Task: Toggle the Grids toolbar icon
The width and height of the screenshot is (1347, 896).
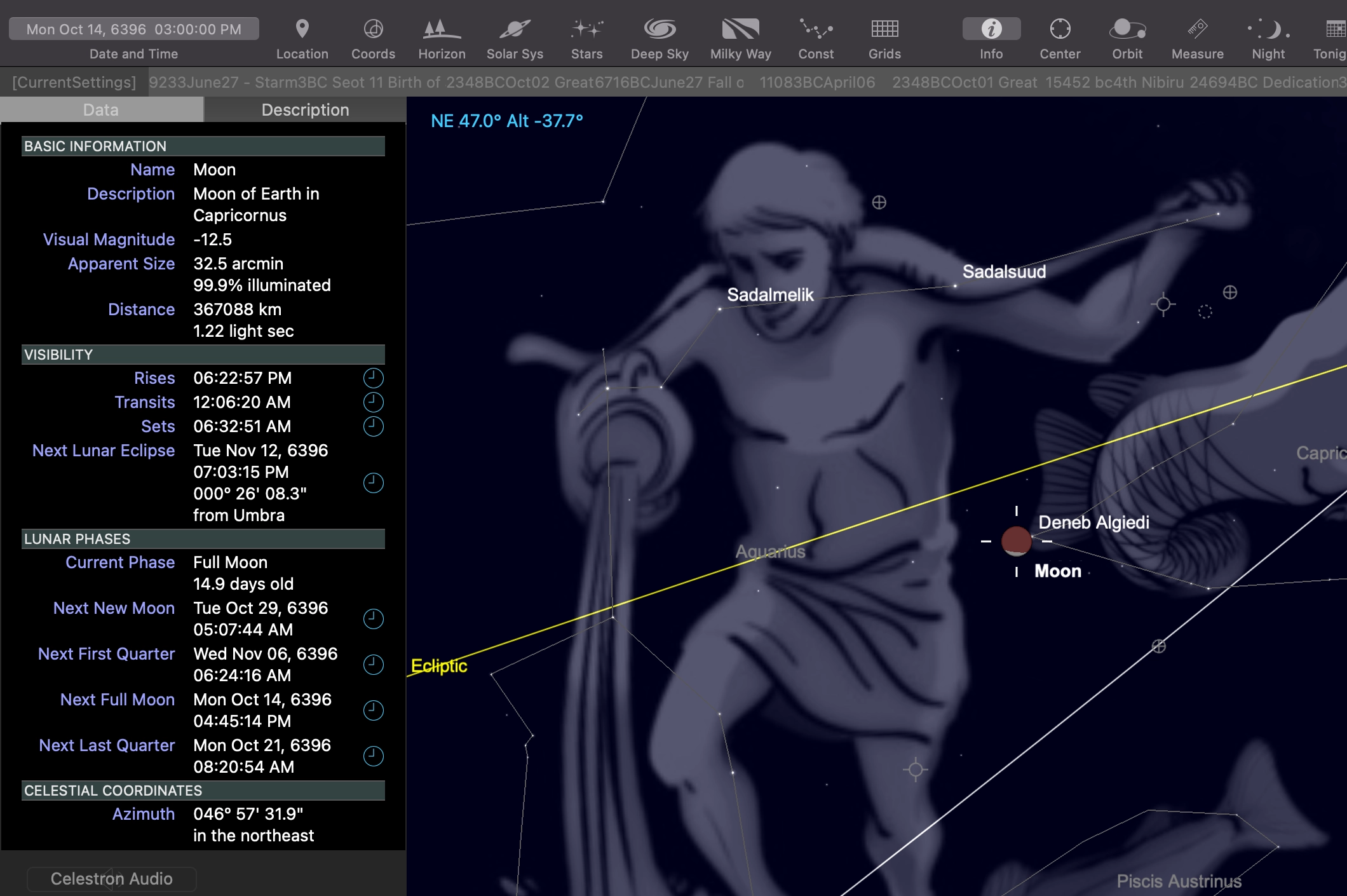Action: 884,29
